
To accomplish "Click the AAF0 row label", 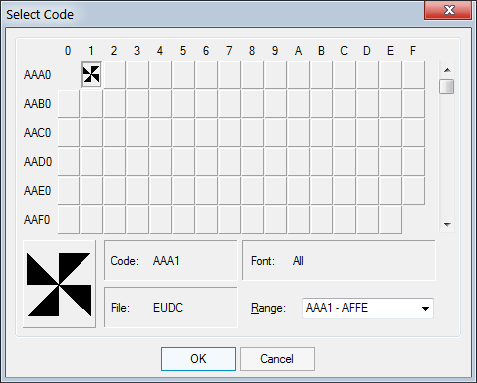I will 37,220.
